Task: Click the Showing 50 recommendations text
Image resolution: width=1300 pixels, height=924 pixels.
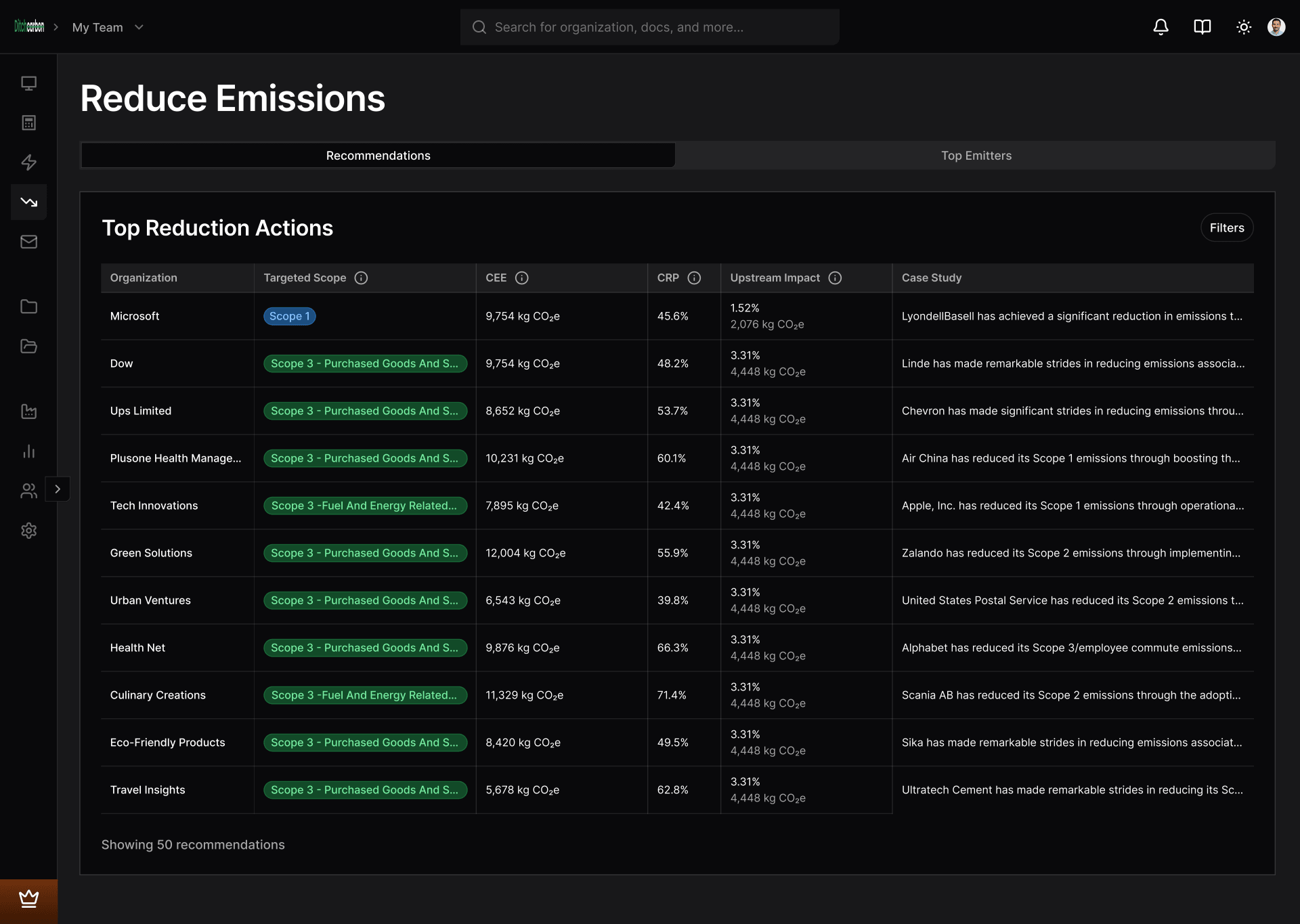Action: tap(193, 845)
